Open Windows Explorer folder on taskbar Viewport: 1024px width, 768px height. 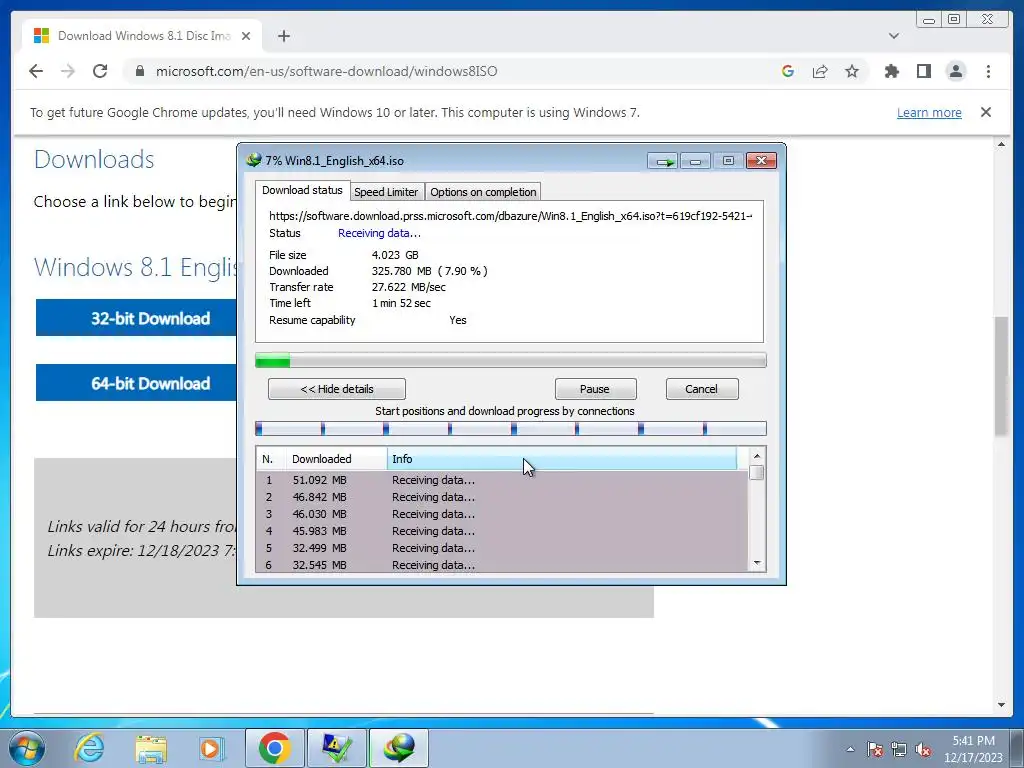(151, 748)
